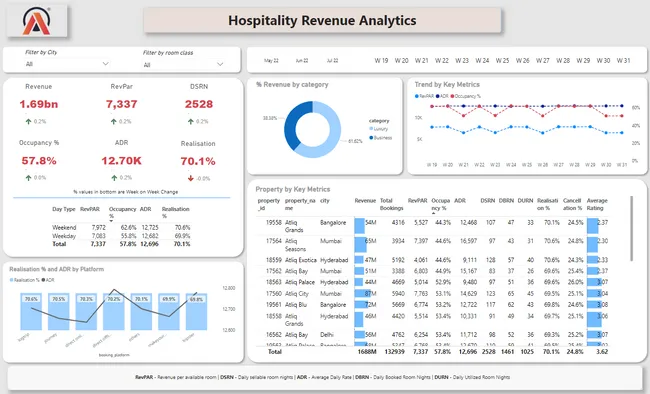Click the 87M revenue bar for Atliq City
The height and width of the screenshot is (394, 650).
363,294
